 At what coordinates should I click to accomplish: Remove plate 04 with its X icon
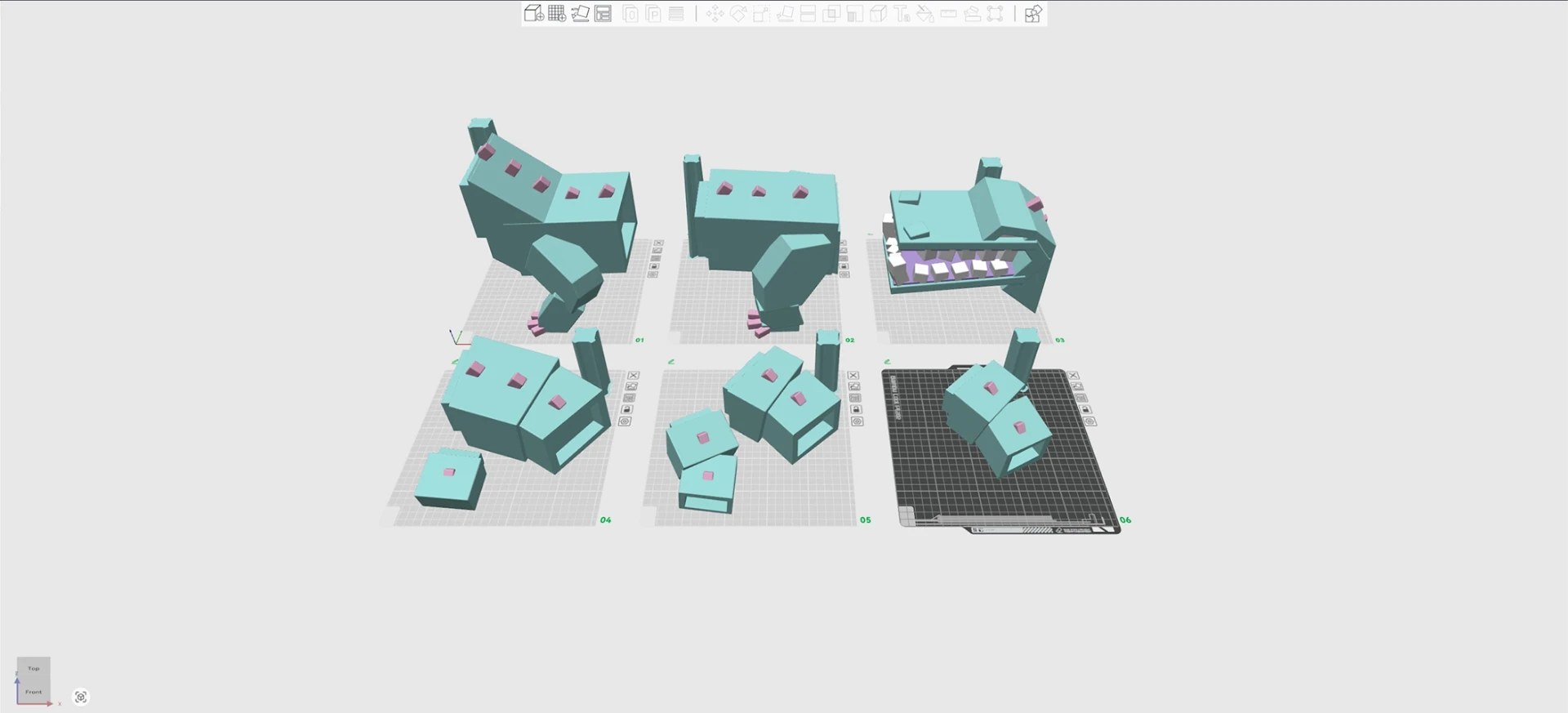pyautogui.click(x=633, y=376)
